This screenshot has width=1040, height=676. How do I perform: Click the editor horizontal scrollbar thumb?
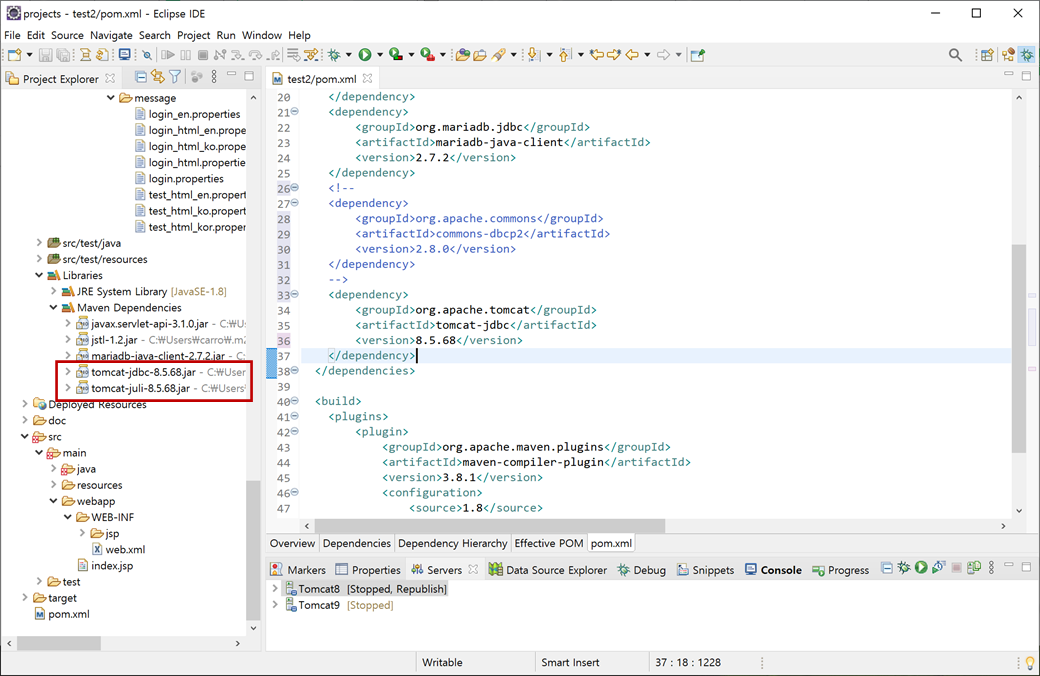(489, 525)
